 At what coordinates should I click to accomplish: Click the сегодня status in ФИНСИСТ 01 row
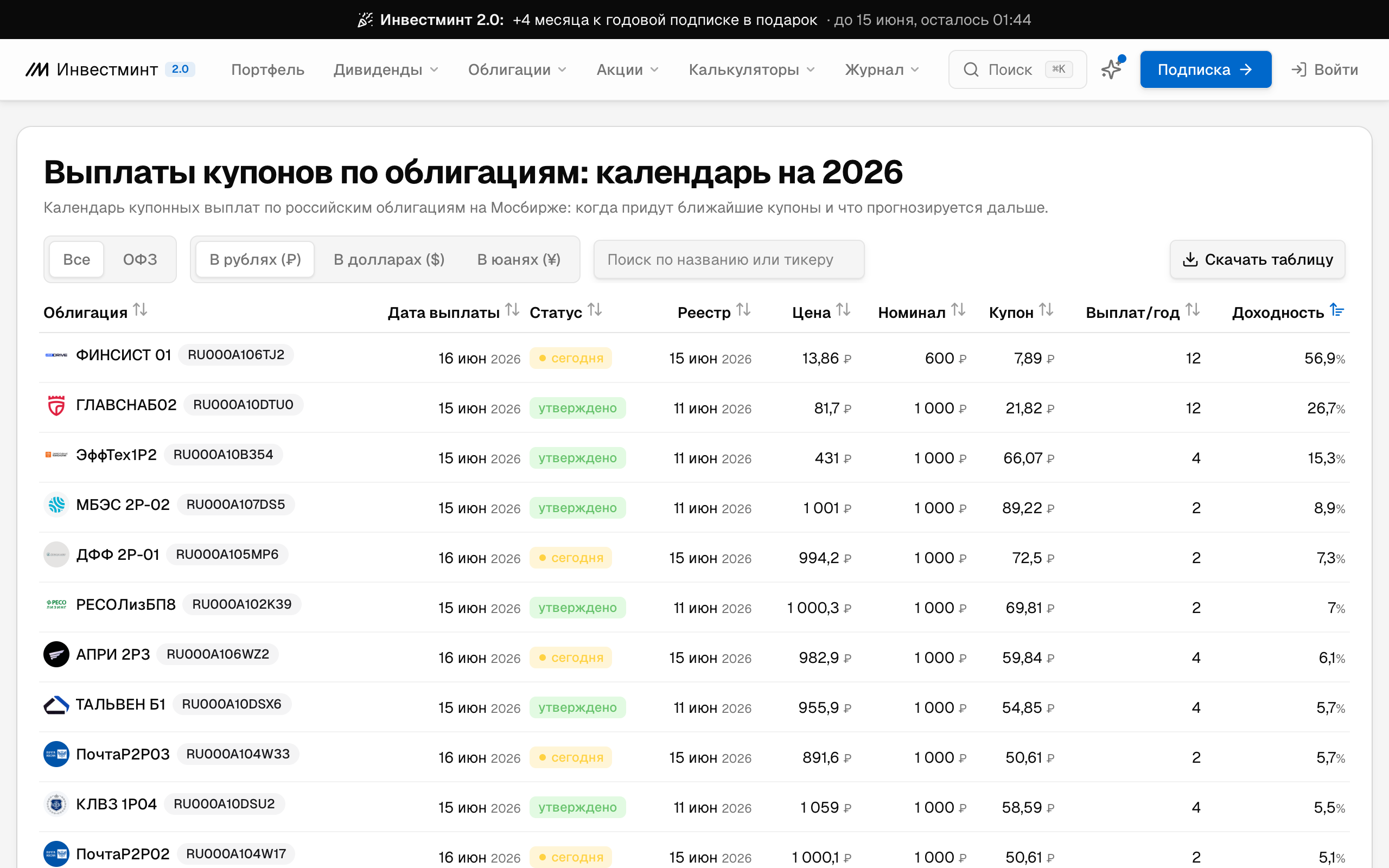571,358
